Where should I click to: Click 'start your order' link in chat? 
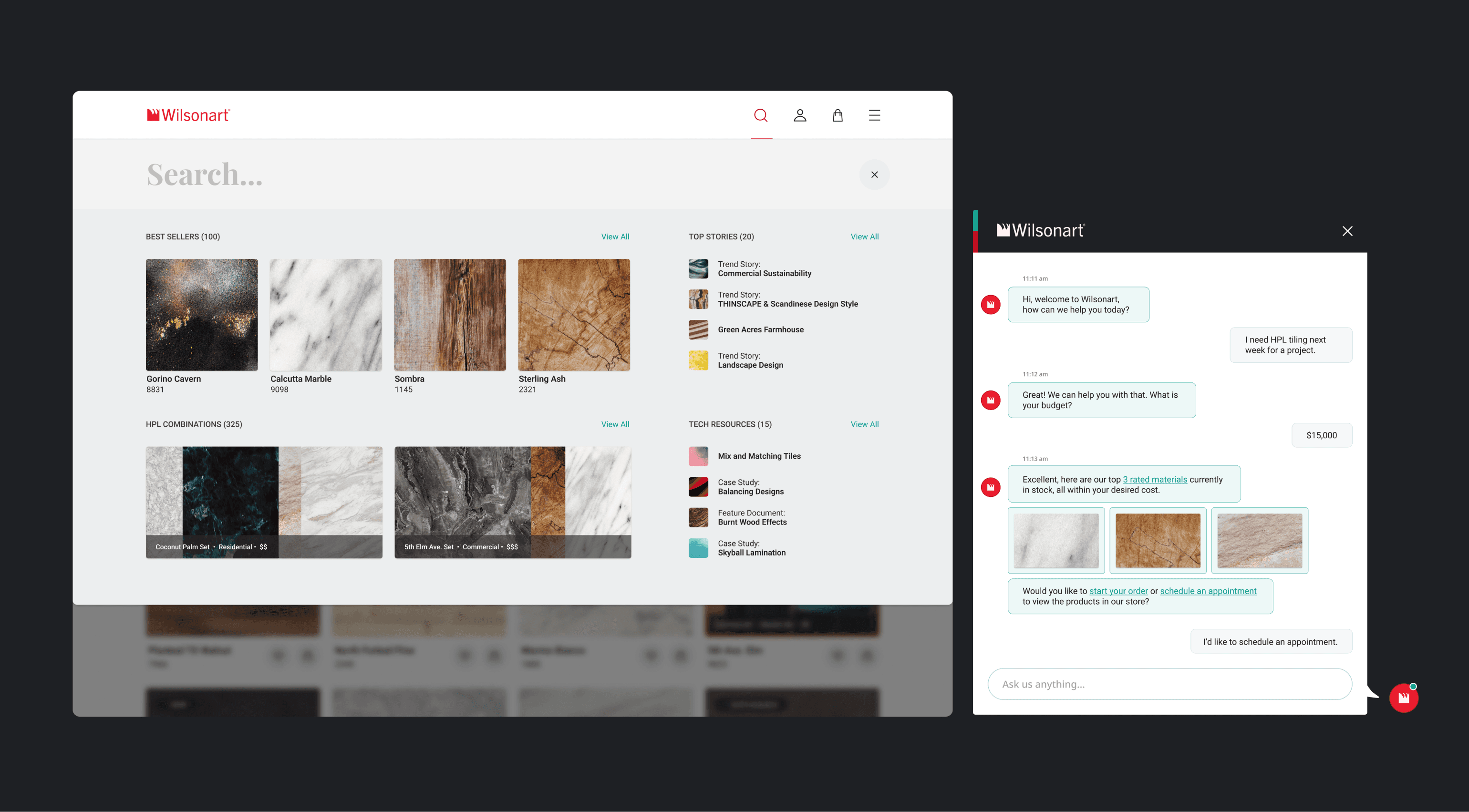pos(1117,591)
